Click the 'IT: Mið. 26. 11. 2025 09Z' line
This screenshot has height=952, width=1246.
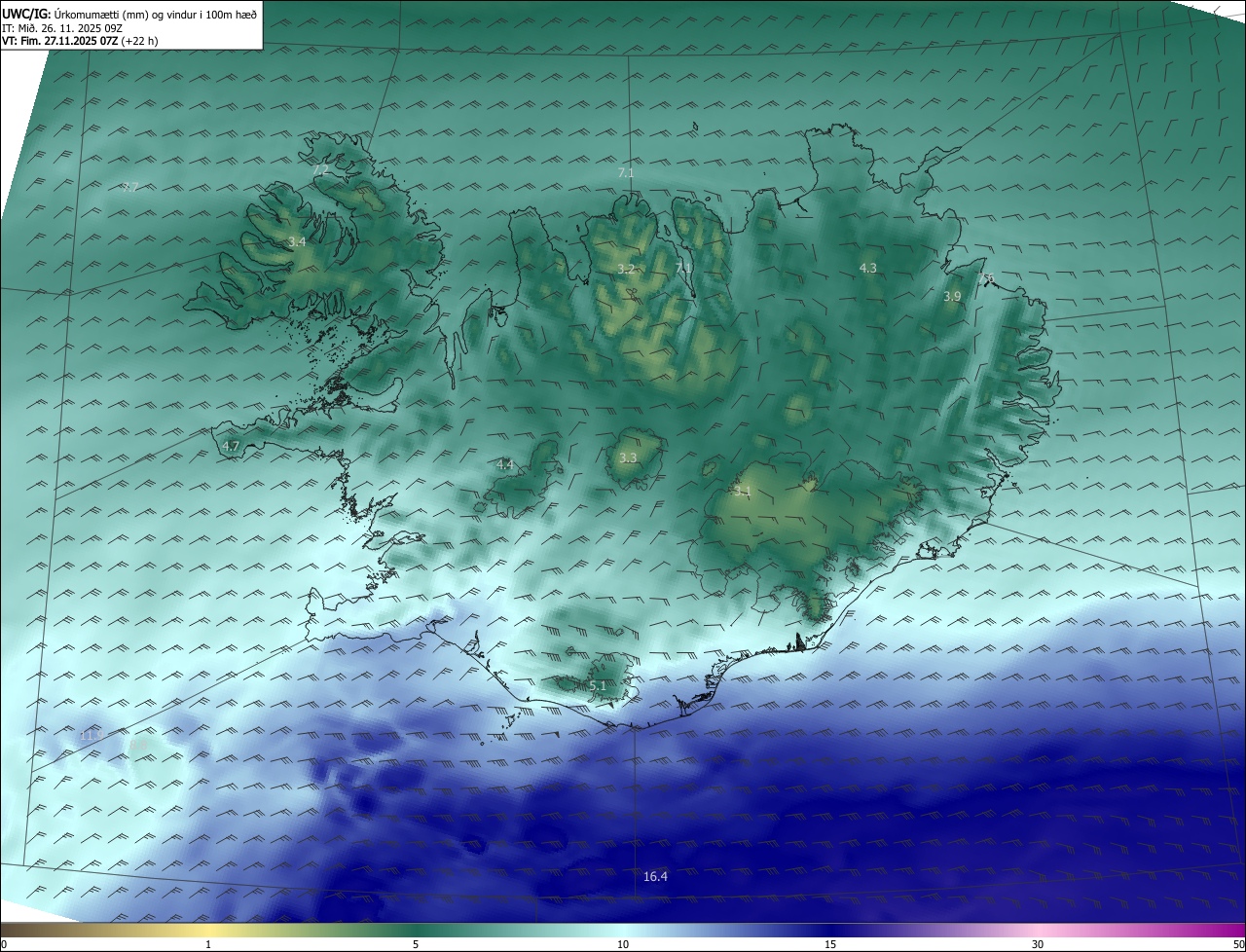64,28
